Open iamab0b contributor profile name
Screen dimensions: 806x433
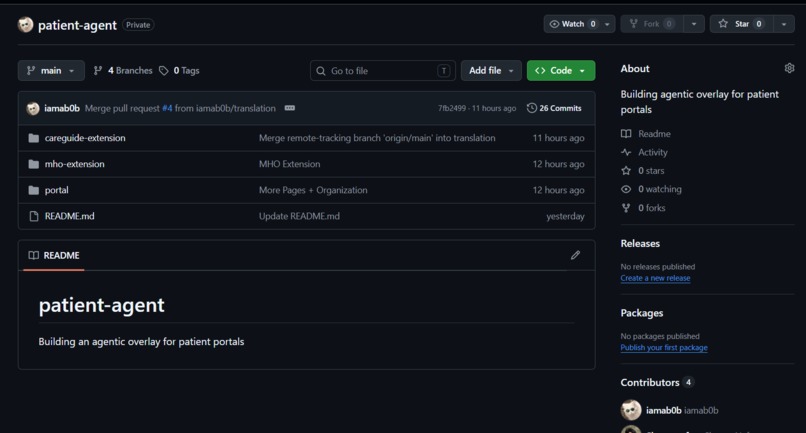click(664, 410)
